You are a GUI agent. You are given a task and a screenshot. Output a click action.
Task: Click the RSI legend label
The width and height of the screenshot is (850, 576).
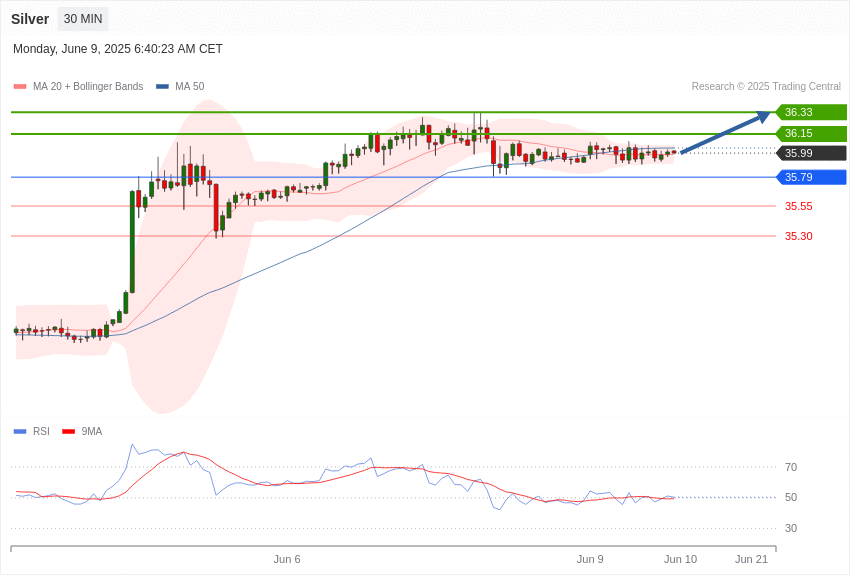[x=41, y=431]
